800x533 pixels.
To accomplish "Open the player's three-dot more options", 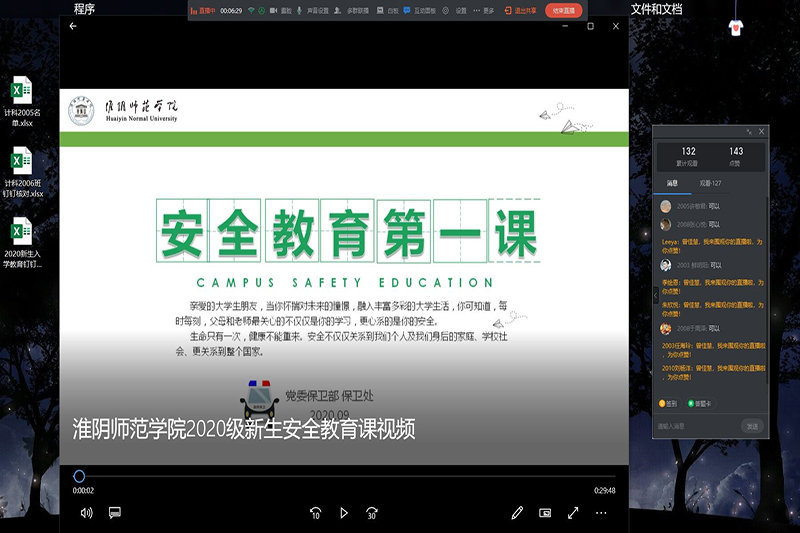I will [601, 513].
